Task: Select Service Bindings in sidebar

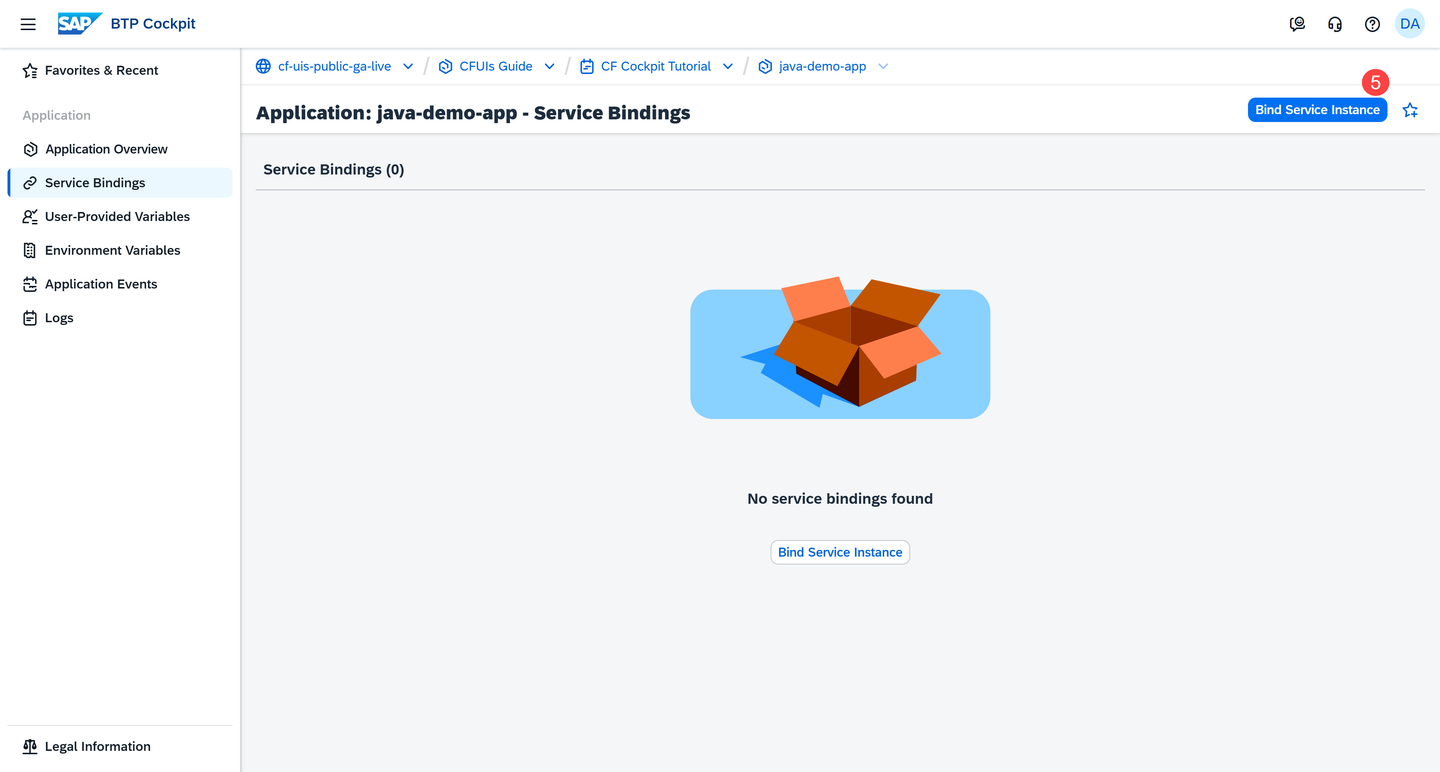Action: coord(120,183)
